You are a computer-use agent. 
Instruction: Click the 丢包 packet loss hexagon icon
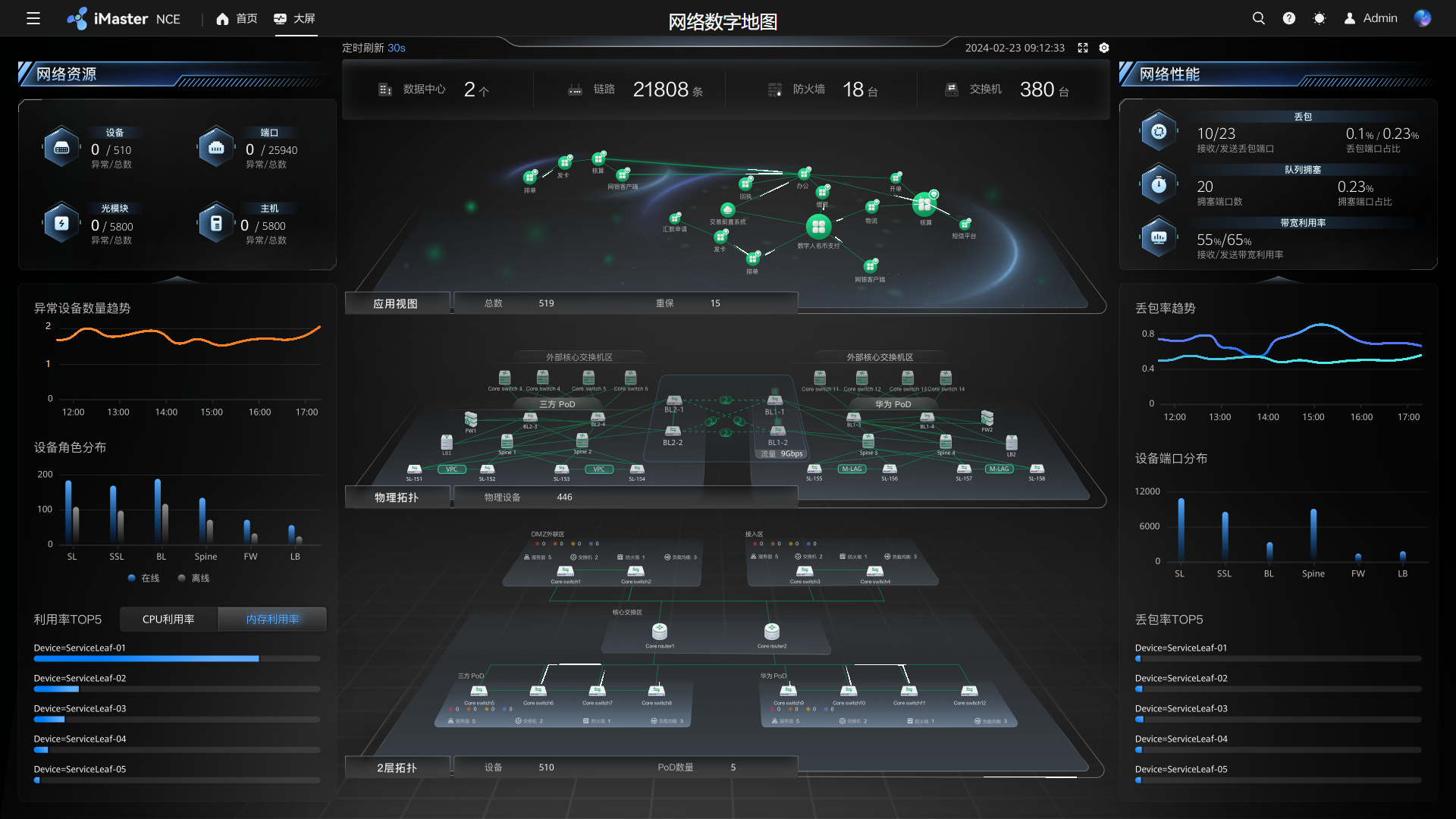(1159, 132)
